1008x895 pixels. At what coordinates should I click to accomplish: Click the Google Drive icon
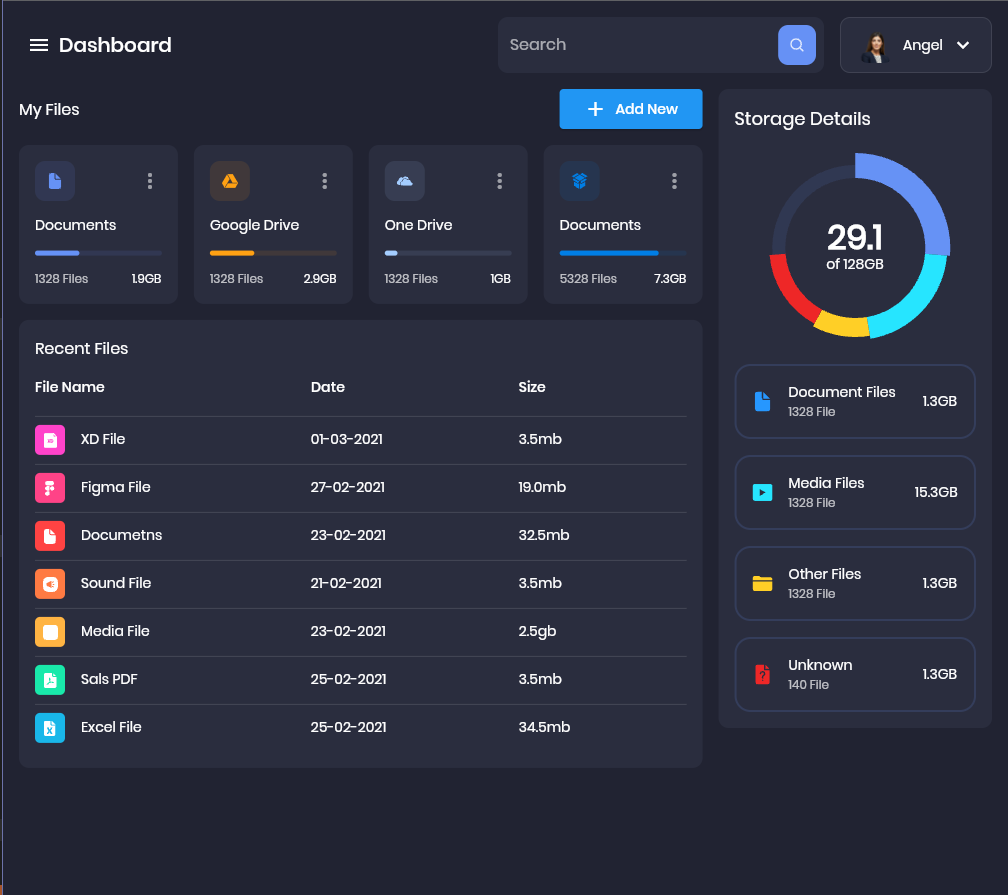pyautogui.click(x=230, y=181)
